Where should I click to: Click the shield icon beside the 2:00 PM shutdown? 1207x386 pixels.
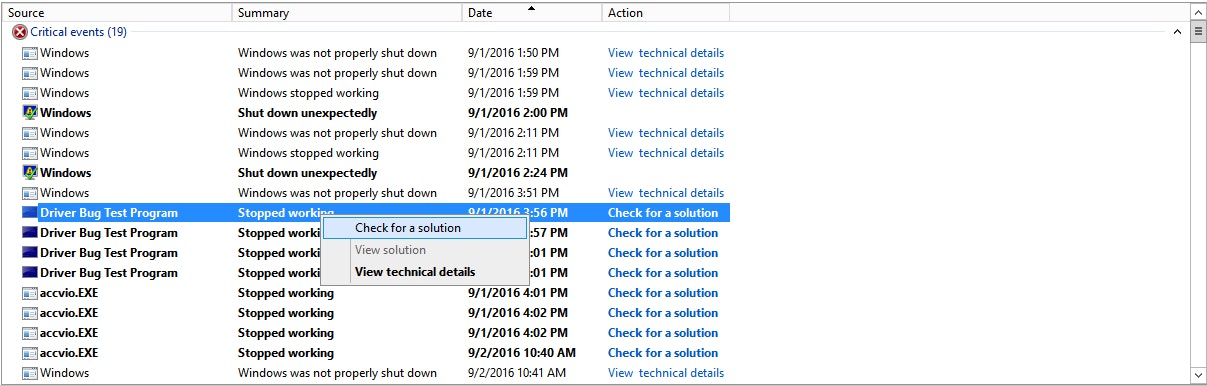[30, 113]
